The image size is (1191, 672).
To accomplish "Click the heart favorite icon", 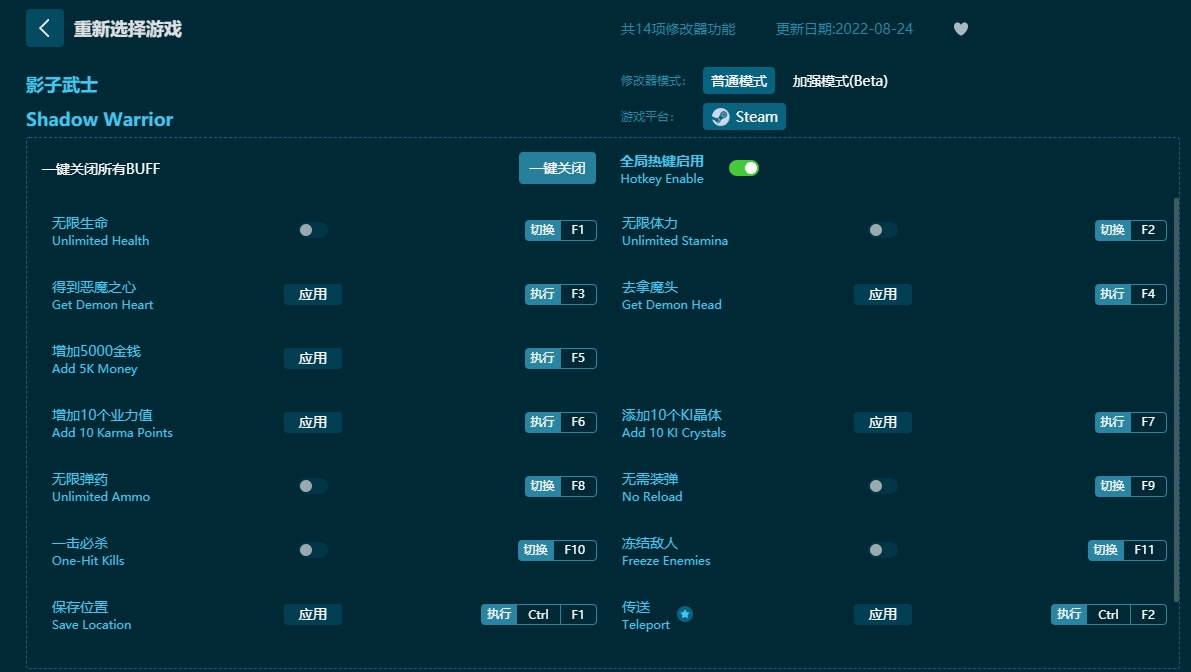I will [961, 29].
